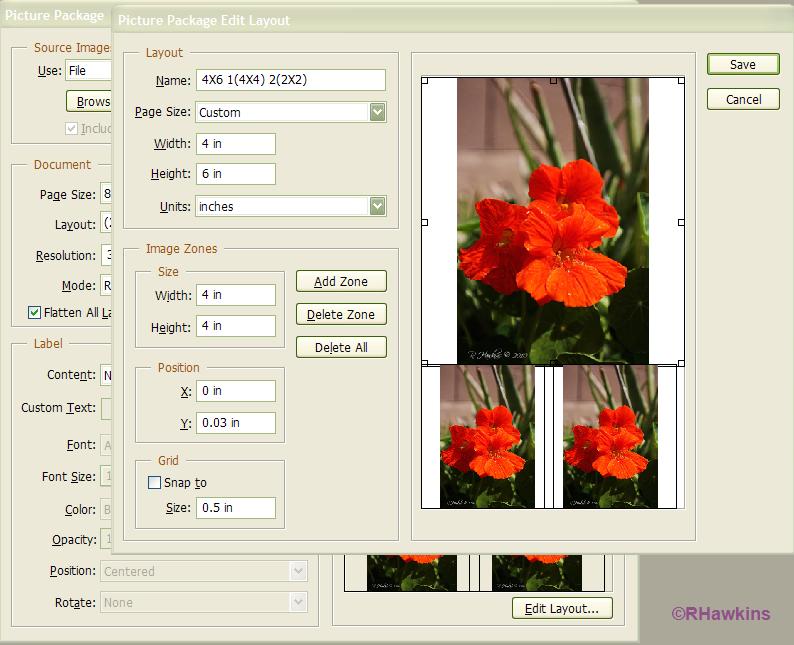794x645 pixels.
Task: Click the image zone Height field
Action: [235, 326]
